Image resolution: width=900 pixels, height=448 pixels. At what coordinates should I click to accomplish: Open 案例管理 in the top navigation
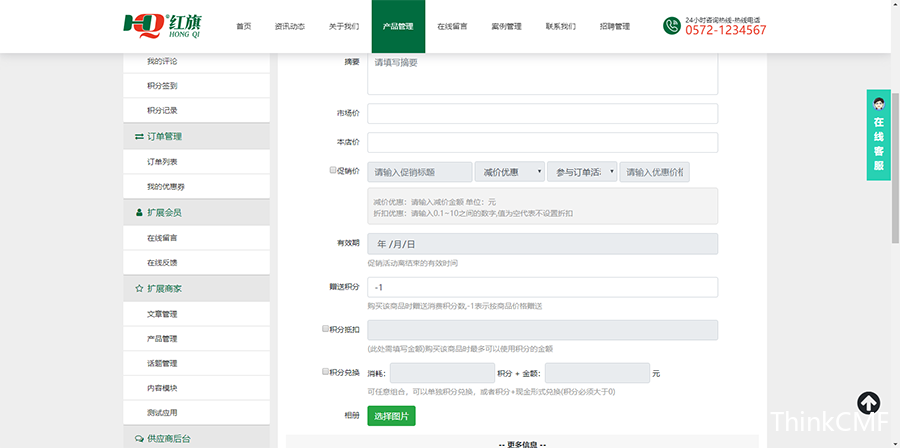click(x=506, y=26)
